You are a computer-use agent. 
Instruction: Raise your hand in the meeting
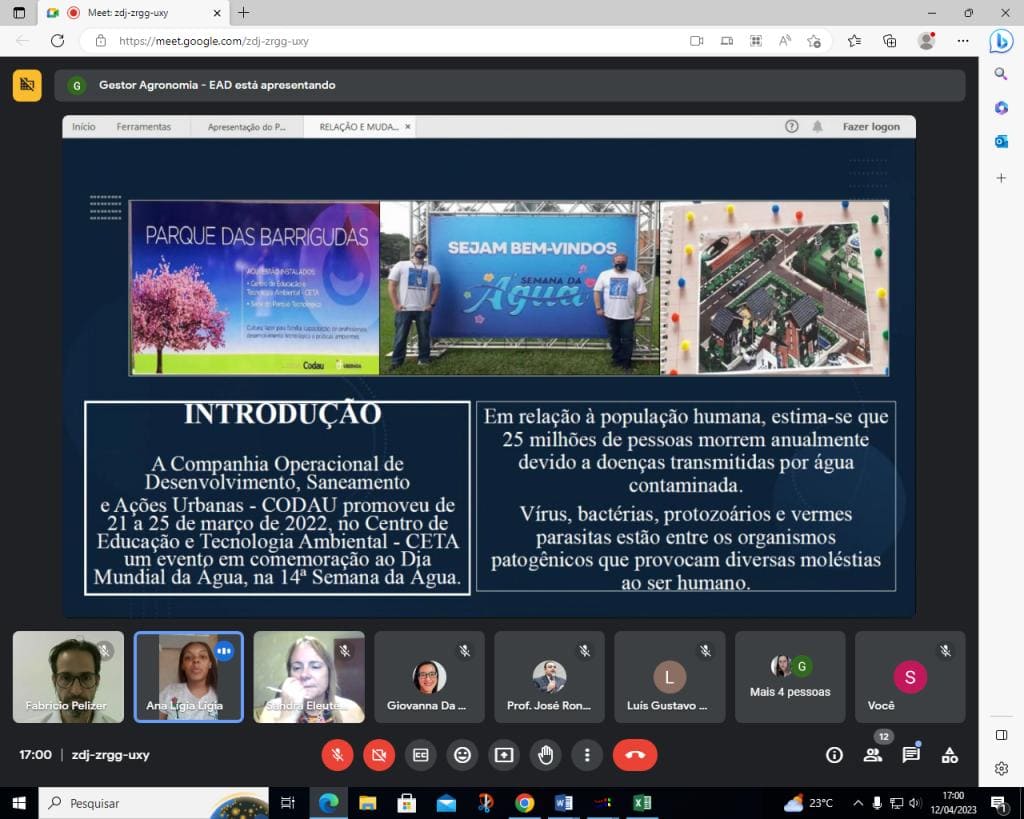[546, 755]
